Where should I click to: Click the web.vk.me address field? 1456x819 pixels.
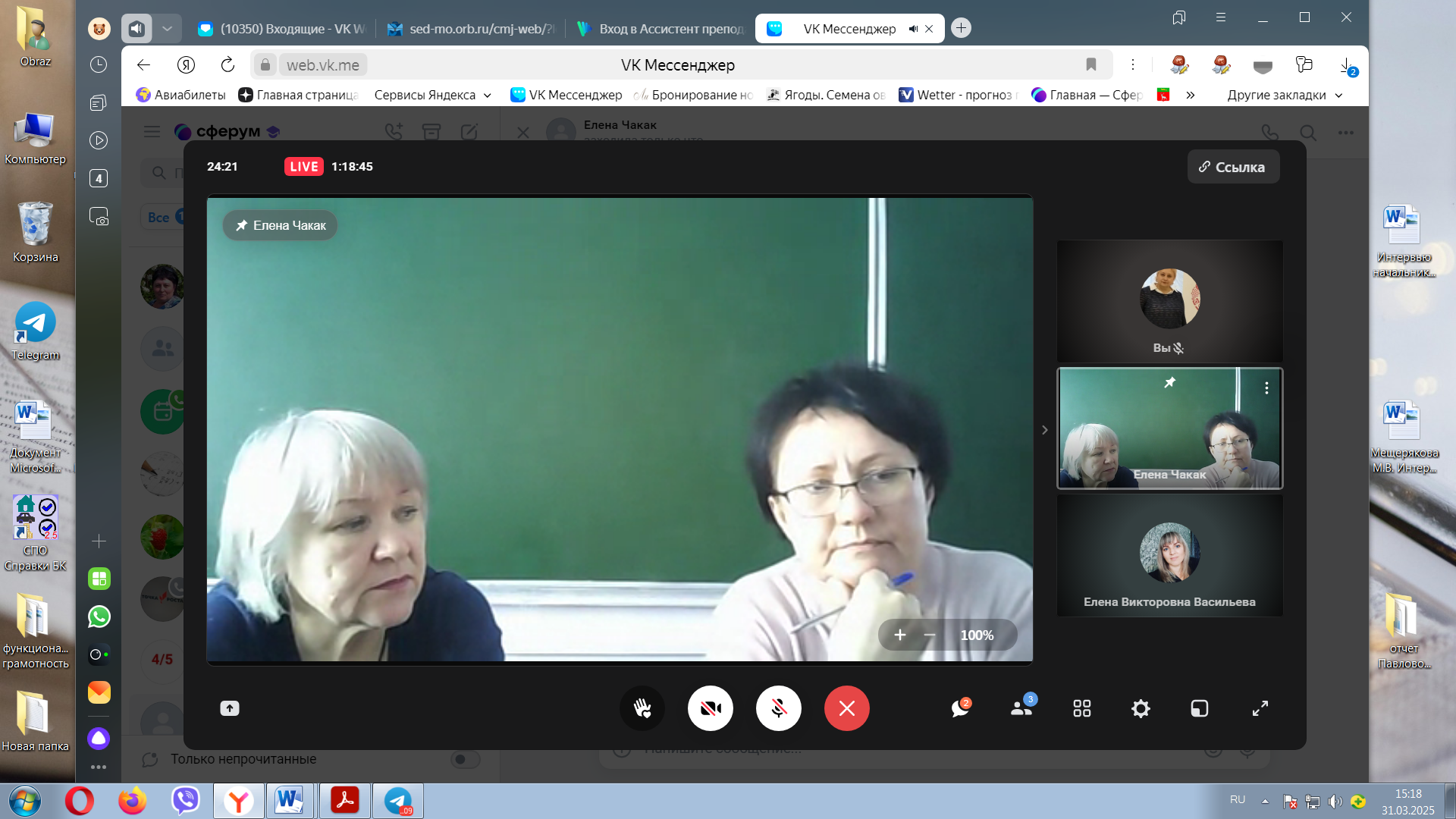(323, 65)
